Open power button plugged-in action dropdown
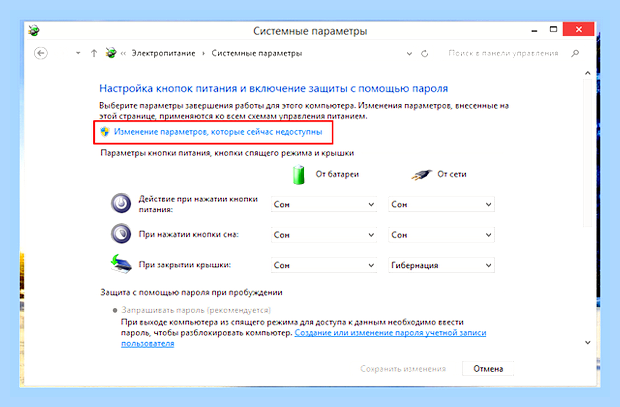The height and width of the screenshot is (407, 620). (441, 204)
